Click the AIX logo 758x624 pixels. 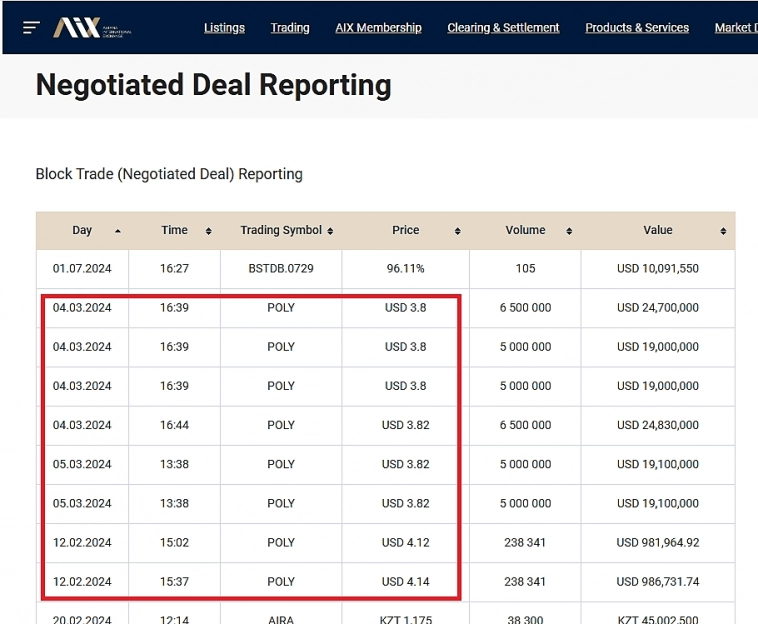point(91,28)
